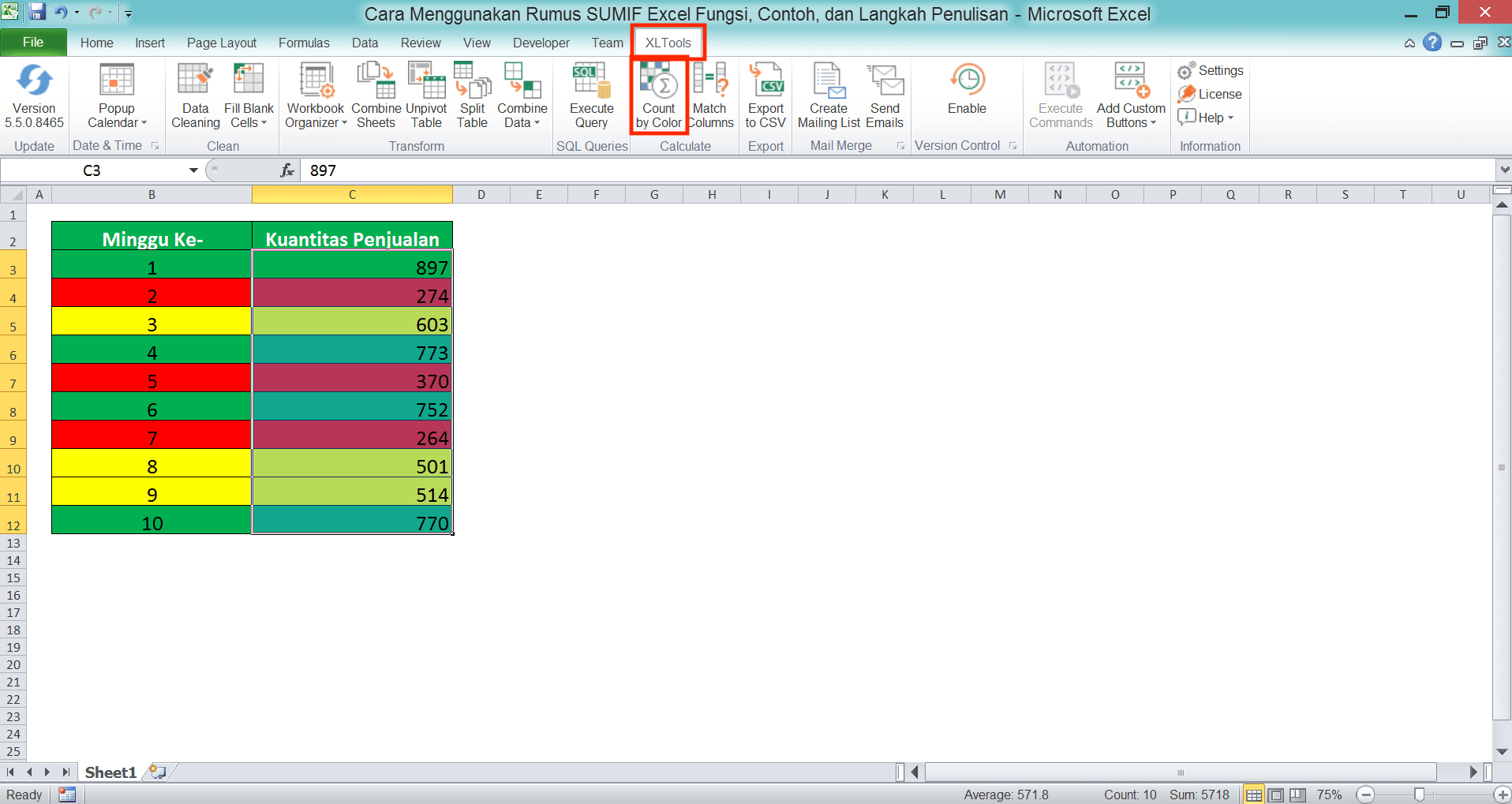Screen dimensions: 1512x804
Task: Select row 13 header
Action: tap(13, 544)
